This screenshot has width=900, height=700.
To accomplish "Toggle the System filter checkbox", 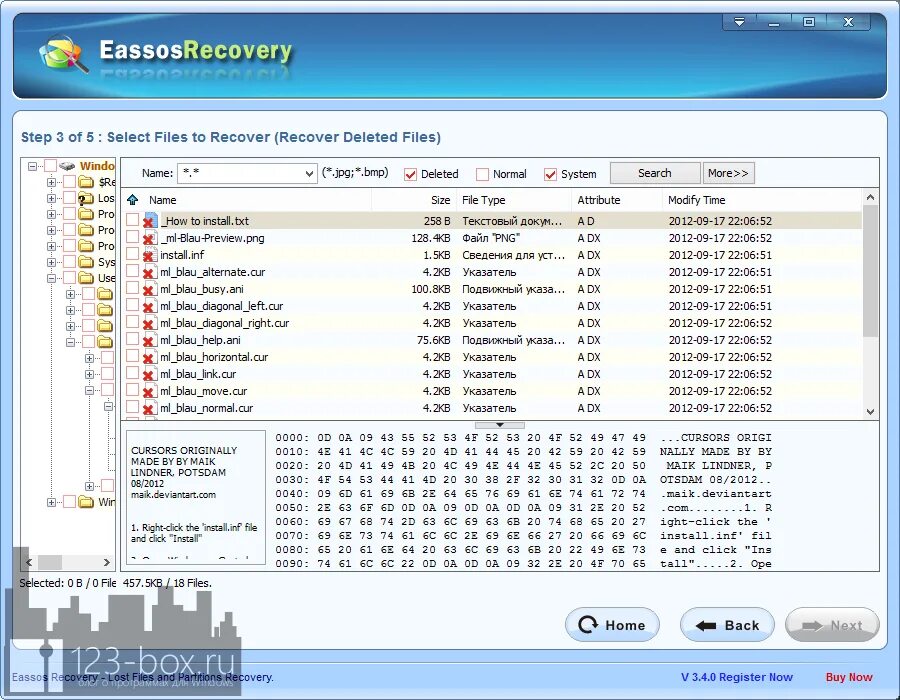I will point(550,174).
